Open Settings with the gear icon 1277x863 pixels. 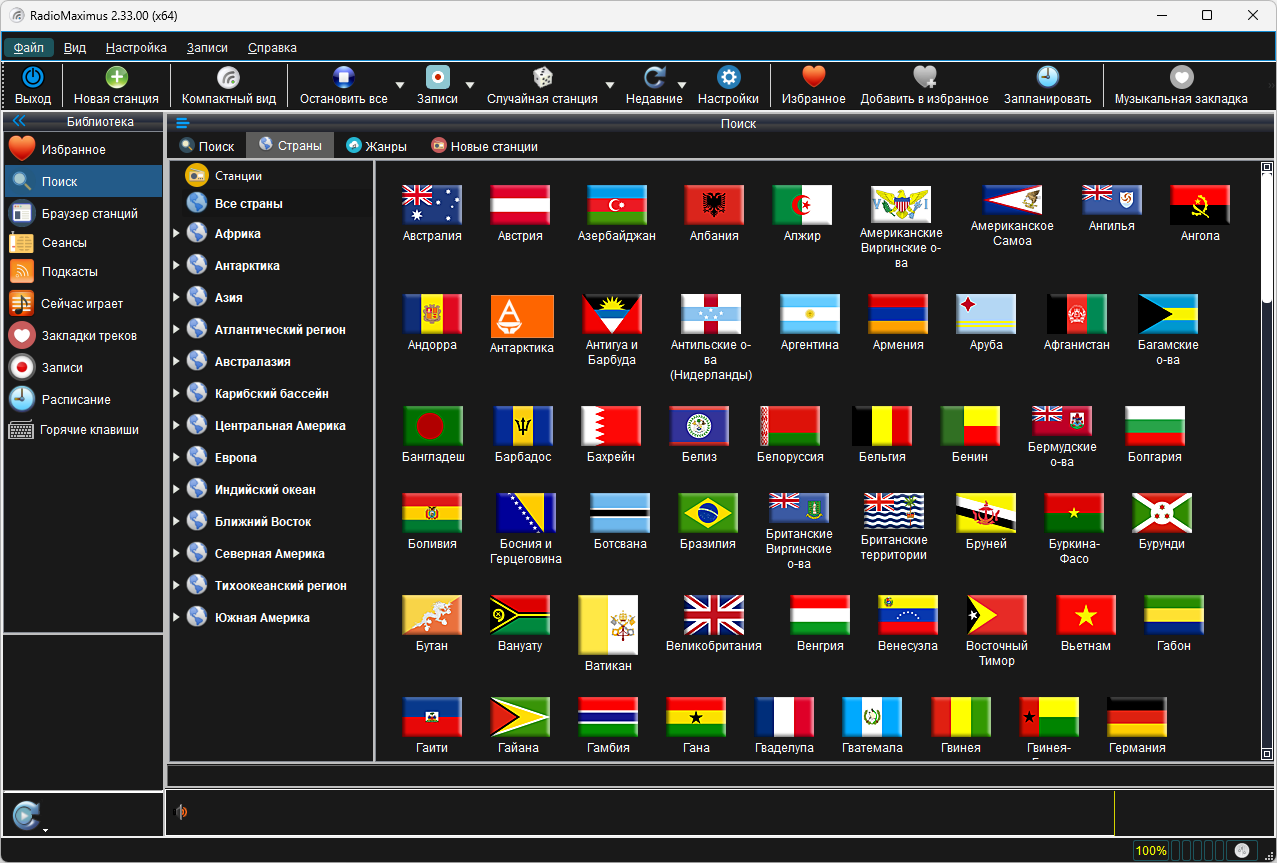tap(728, 78)
